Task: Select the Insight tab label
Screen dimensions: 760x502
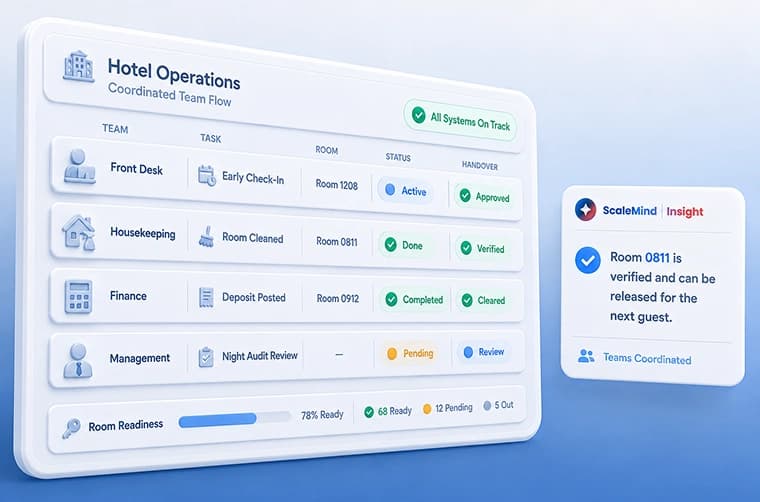Action: click(x=684, y=212)
